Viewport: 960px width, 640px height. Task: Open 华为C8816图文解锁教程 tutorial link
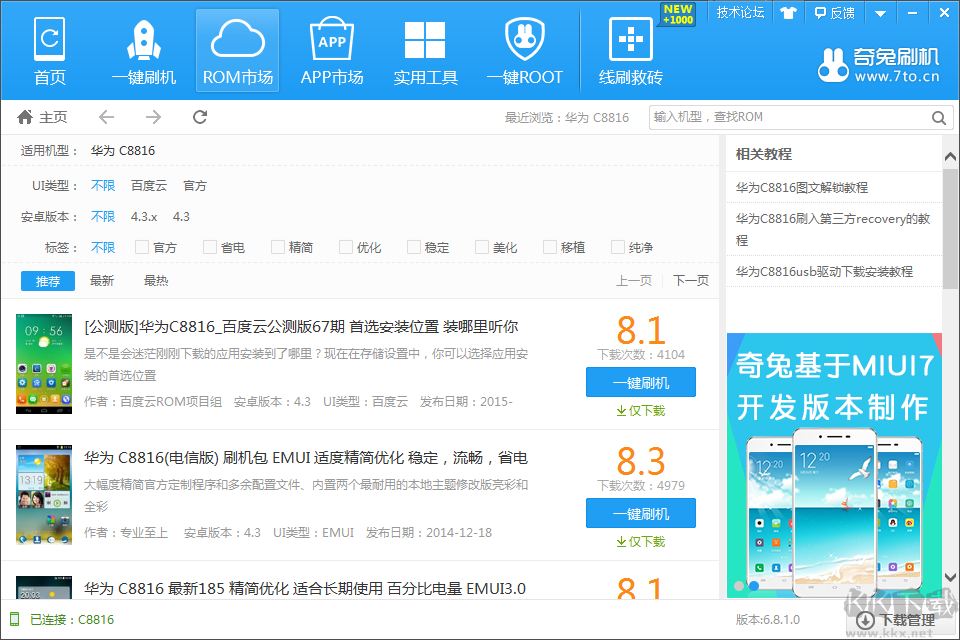point(802,187)
